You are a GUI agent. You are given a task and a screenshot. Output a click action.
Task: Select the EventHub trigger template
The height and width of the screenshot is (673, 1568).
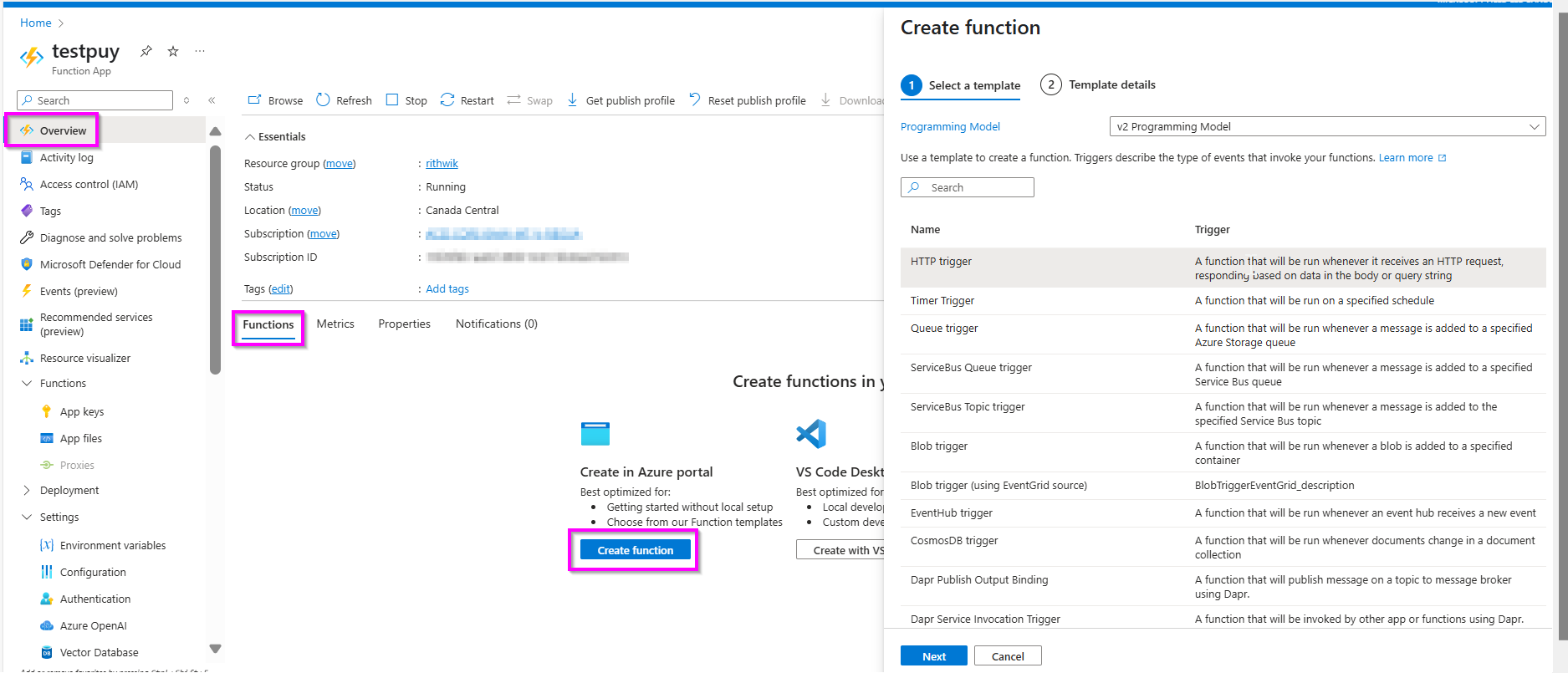(1223, 513)
